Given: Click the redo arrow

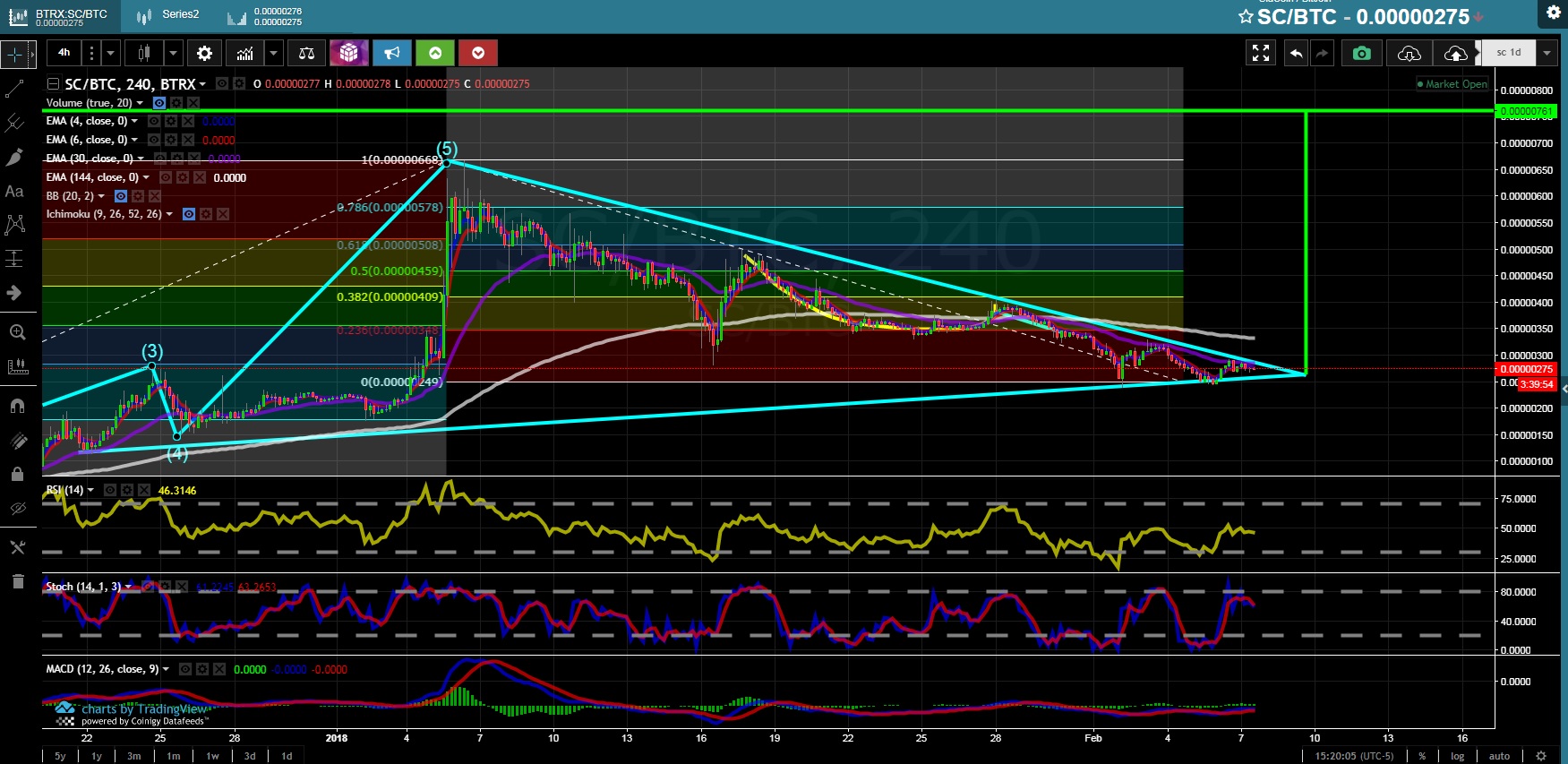Looking at the screenshot, I should tap(1322, 53).
